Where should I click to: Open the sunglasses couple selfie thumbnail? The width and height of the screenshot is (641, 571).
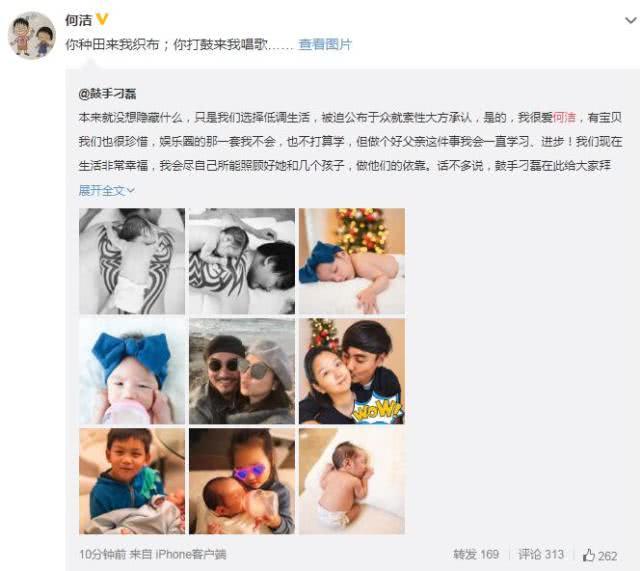242,371
